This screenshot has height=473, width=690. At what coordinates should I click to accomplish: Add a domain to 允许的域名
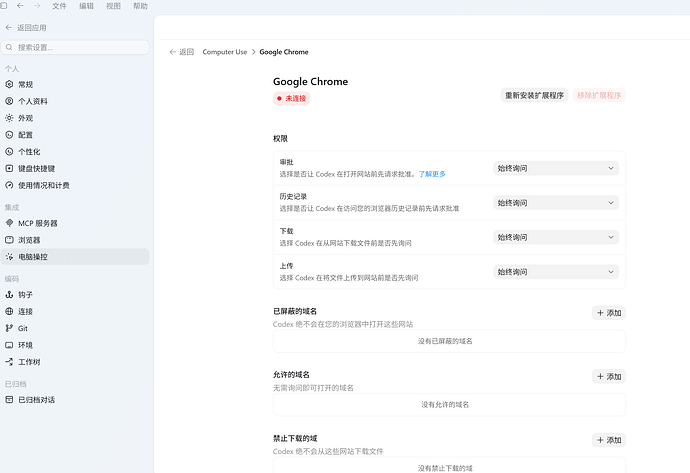[x=609, y=377]
